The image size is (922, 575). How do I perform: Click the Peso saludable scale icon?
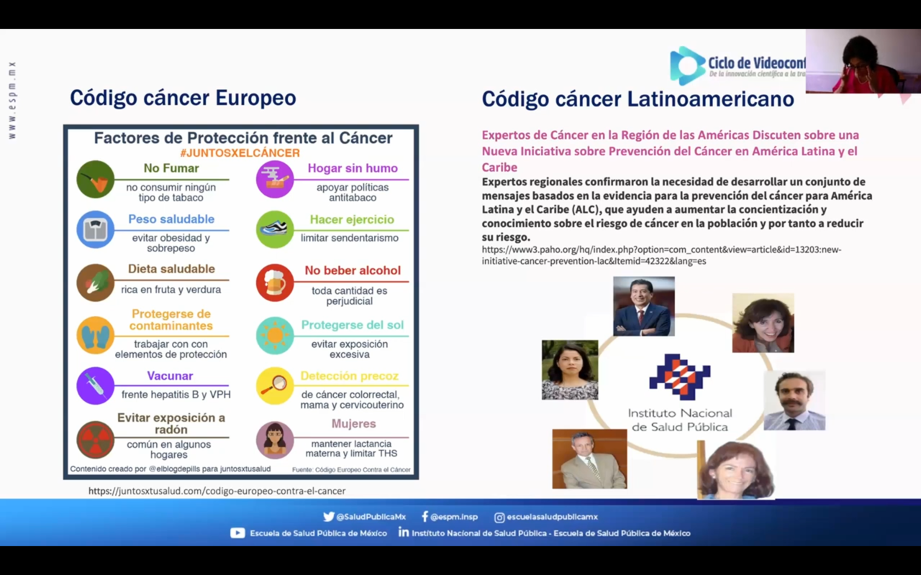(95, 229)
